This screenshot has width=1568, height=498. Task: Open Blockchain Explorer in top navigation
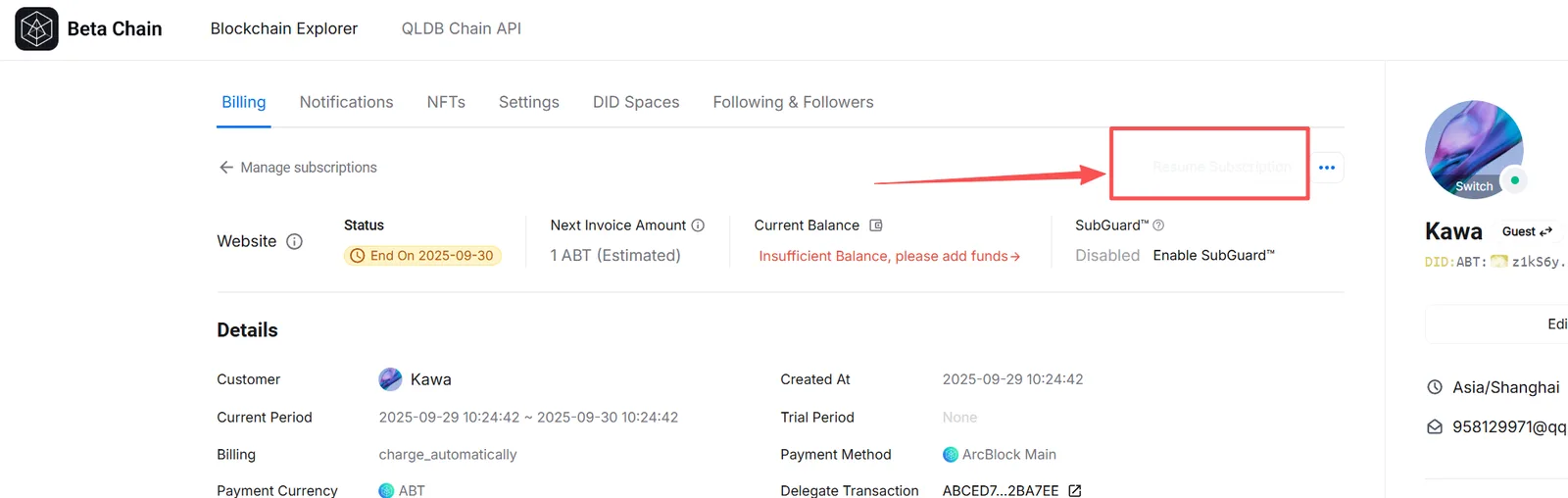[284, 28]
